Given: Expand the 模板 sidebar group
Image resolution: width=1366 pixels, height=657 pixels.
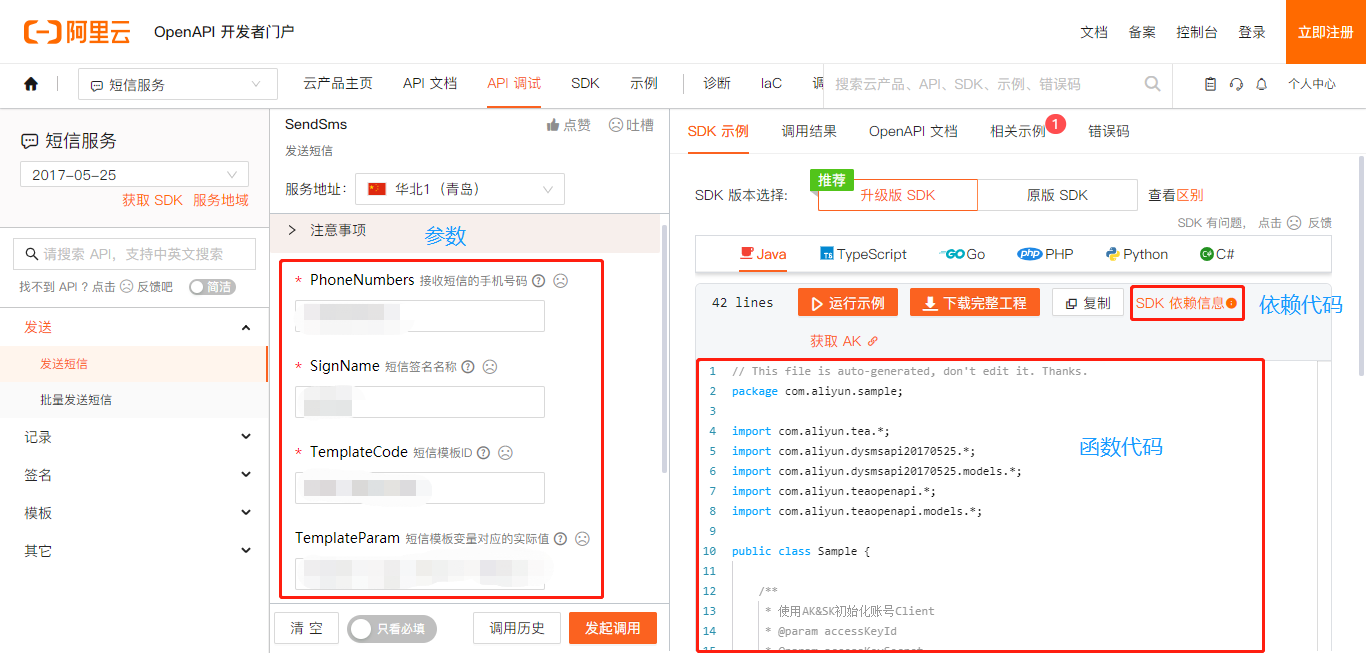Looking at the screenshot, I should [134, 513].
